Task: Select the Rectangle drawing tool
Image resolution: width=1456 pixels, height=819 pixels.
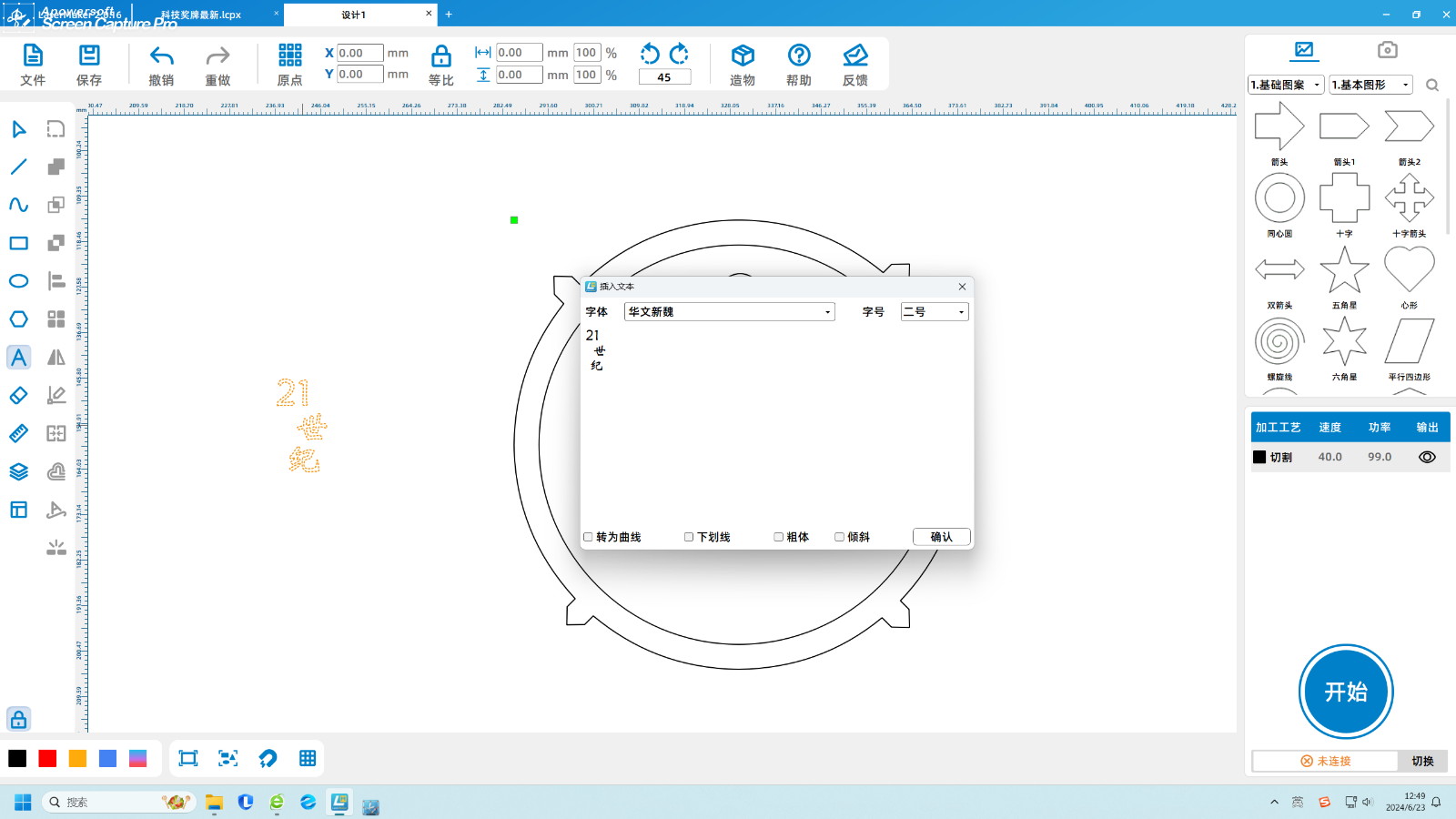Action: [18, 243]
